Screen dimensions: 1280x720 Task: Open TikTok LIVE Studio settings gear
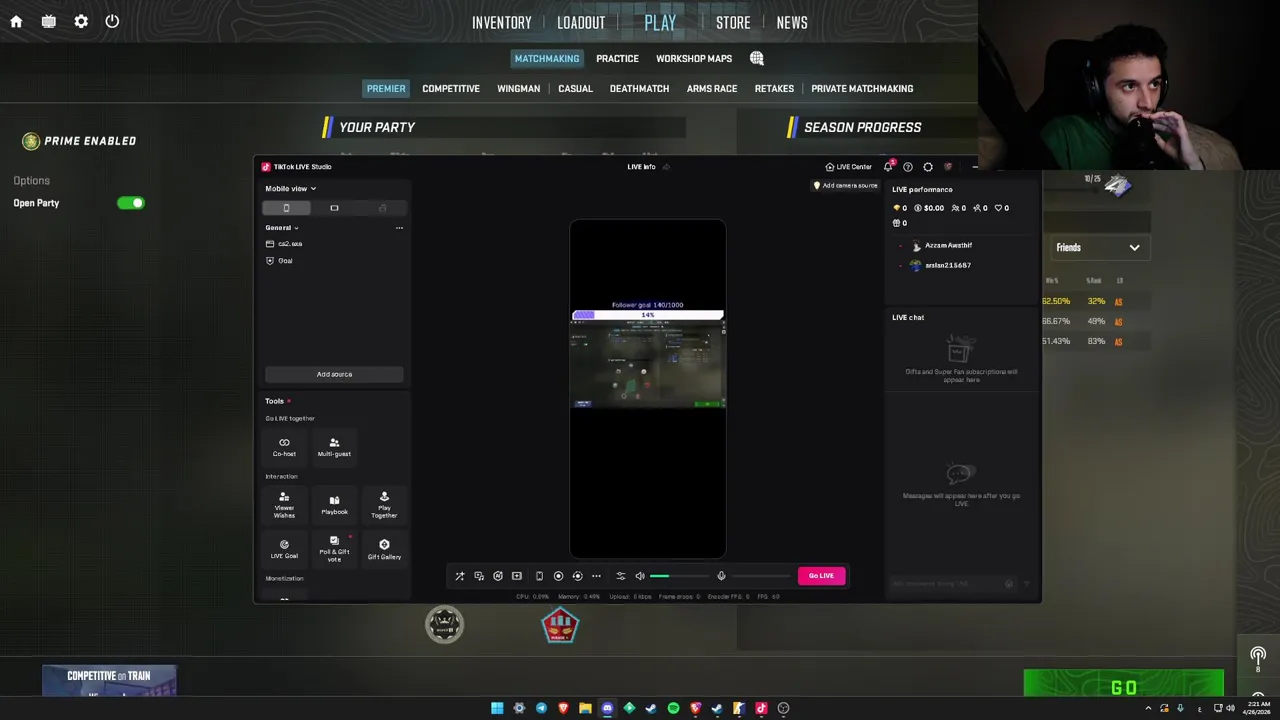coord(928,167)
